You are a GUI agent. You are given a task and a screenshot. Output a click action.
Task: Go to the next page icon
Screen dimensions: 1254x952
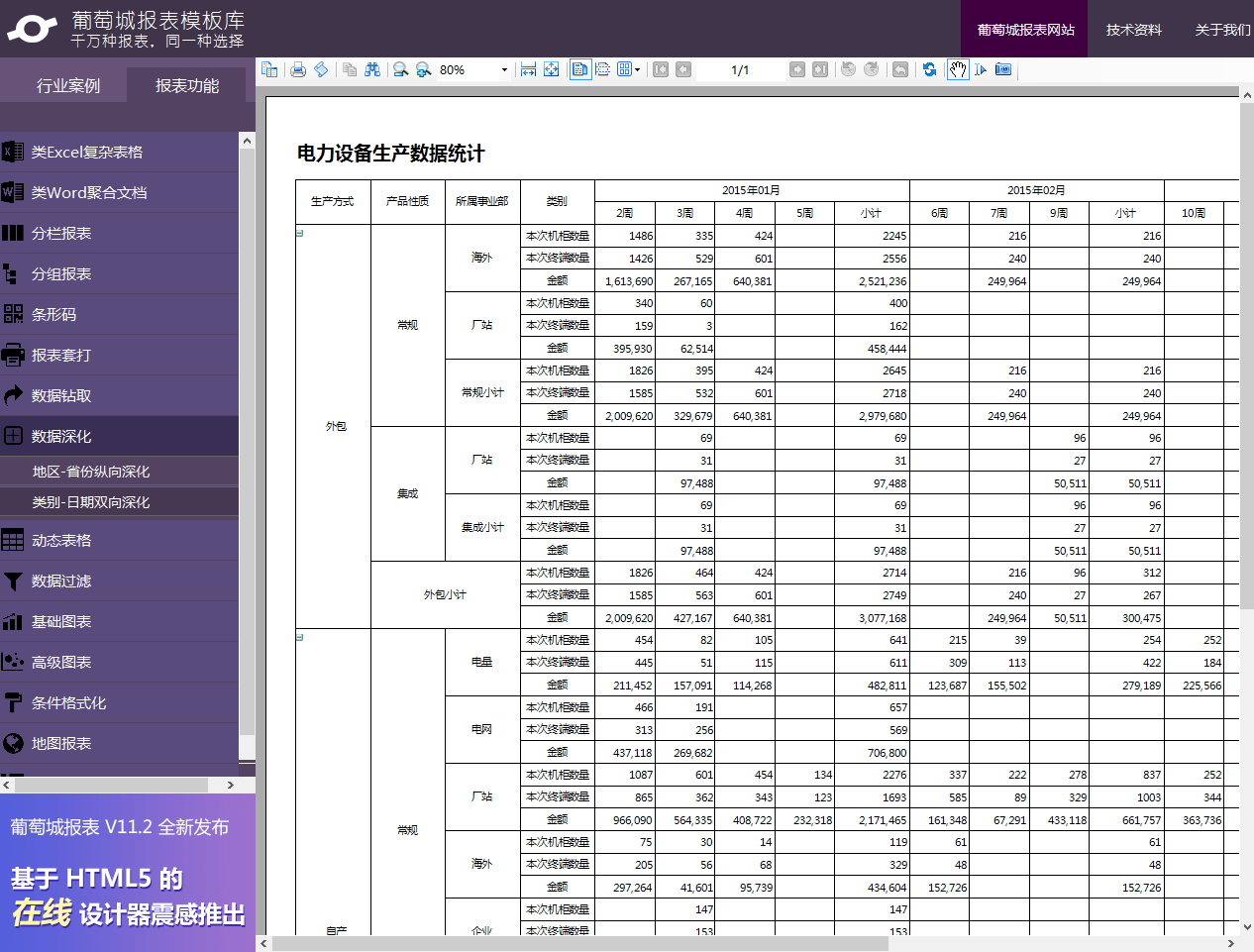pyautogui.click(x=797, y=69)
